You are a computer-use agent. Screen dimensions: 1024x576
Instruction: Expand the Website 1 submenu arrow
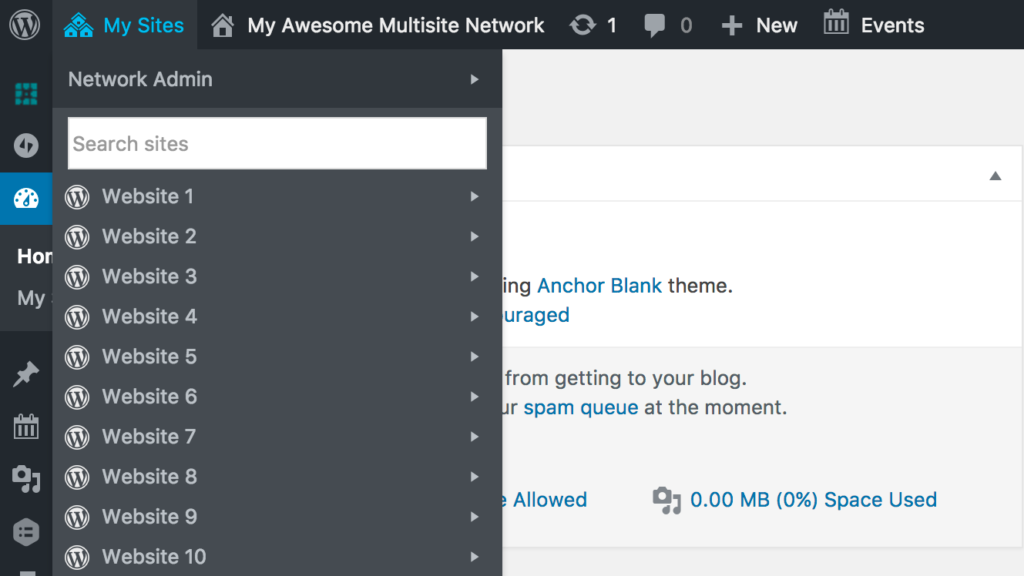[475, 197]
